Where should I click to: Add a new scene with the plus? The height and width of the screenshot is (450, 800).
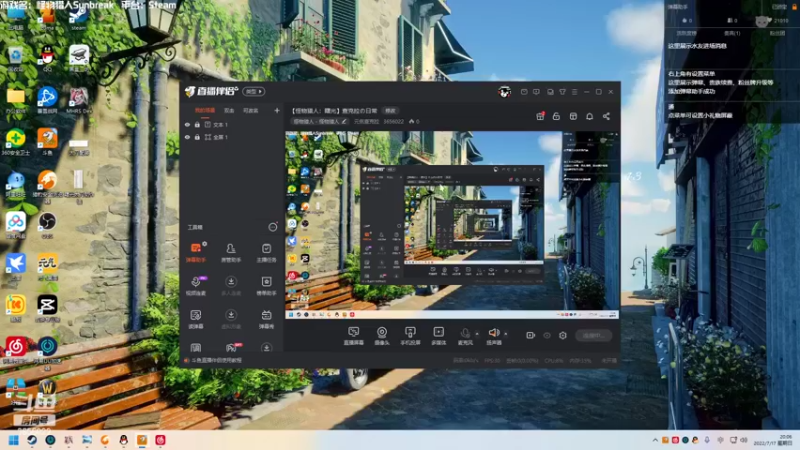(x=277, y=110)
